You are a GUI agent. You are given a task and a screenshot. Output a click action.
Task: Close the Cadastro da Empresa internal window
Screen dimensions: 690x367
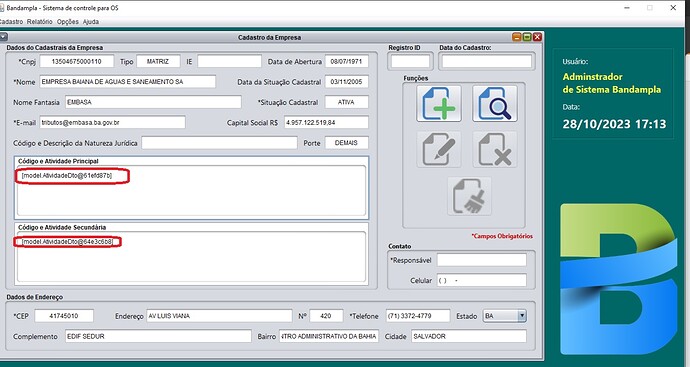(537, 37)
